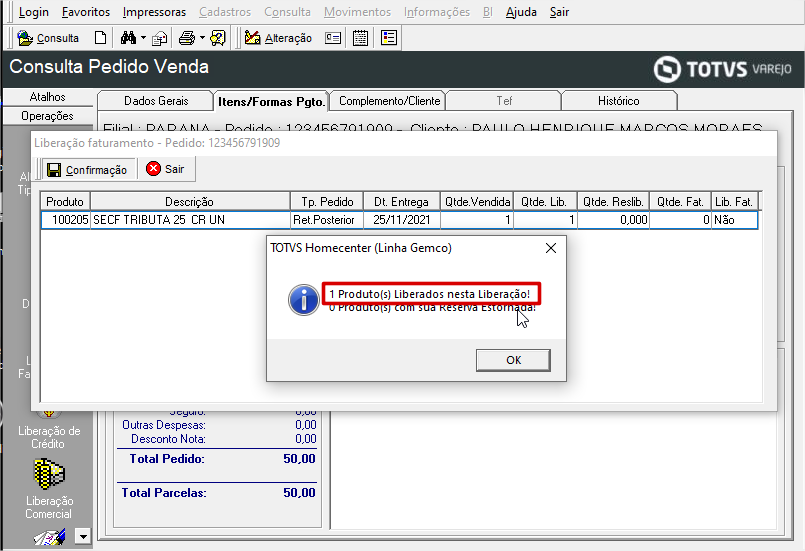Click the Ret.Posterior cell

click(x=327, y=220)
